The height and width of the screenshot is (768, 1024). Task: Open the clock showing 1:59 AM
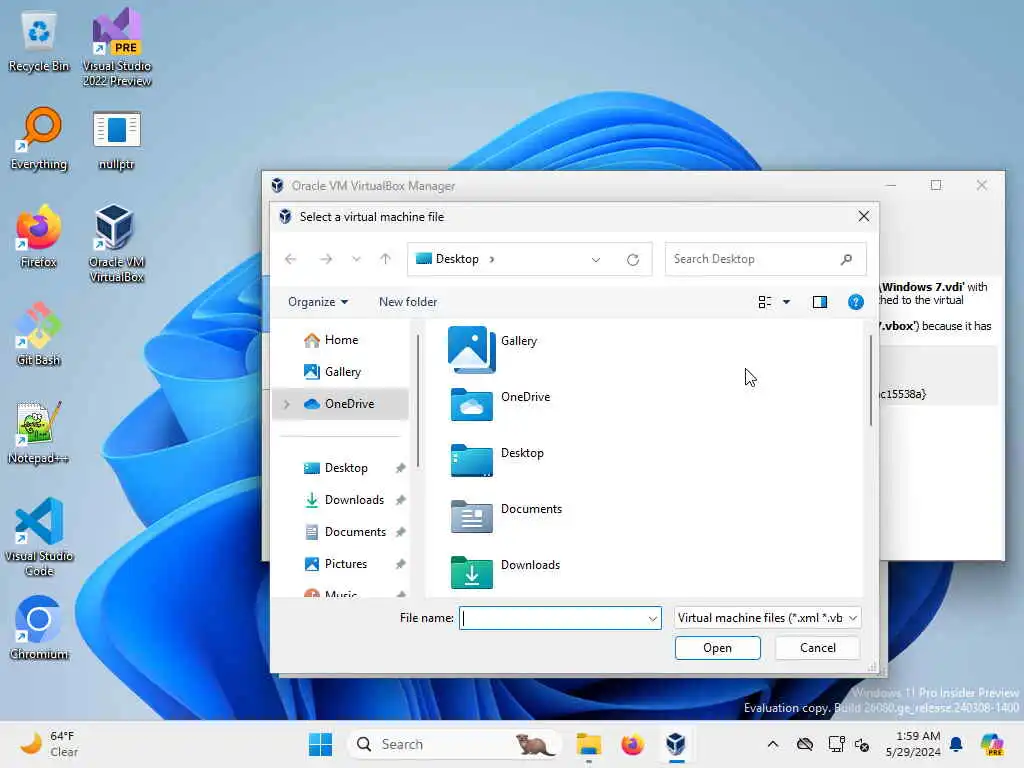[913, 744]
